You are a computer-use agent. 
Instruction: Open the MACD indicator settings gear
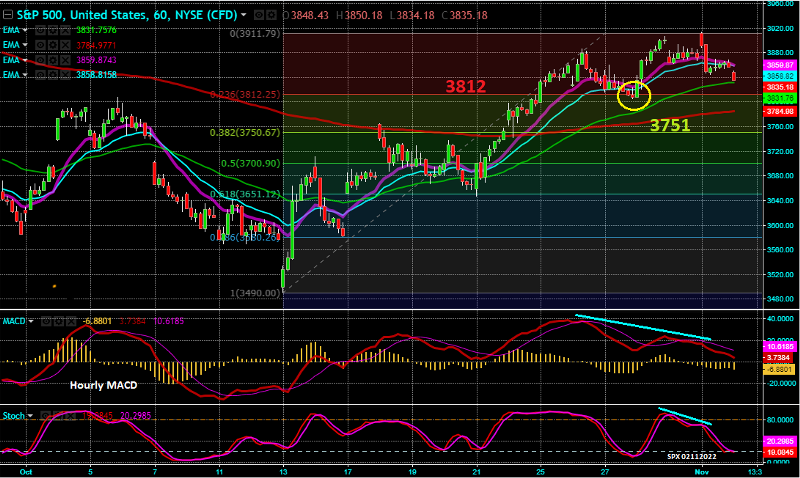coord(59,321)
